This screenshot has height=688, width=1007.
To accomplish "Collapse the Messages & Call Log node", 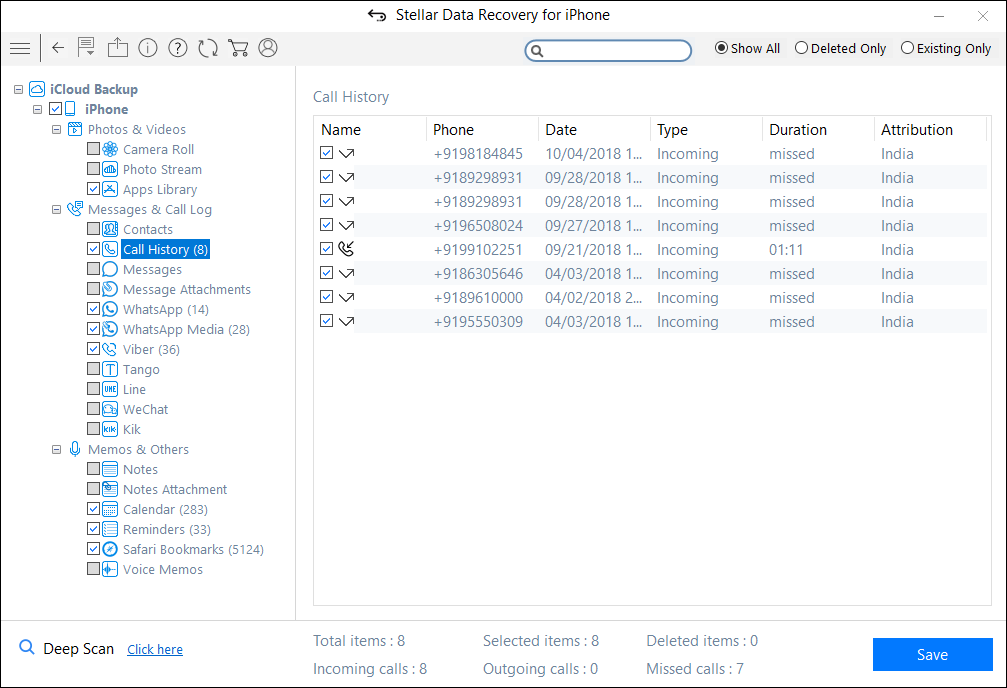I will tap(57, 209).
